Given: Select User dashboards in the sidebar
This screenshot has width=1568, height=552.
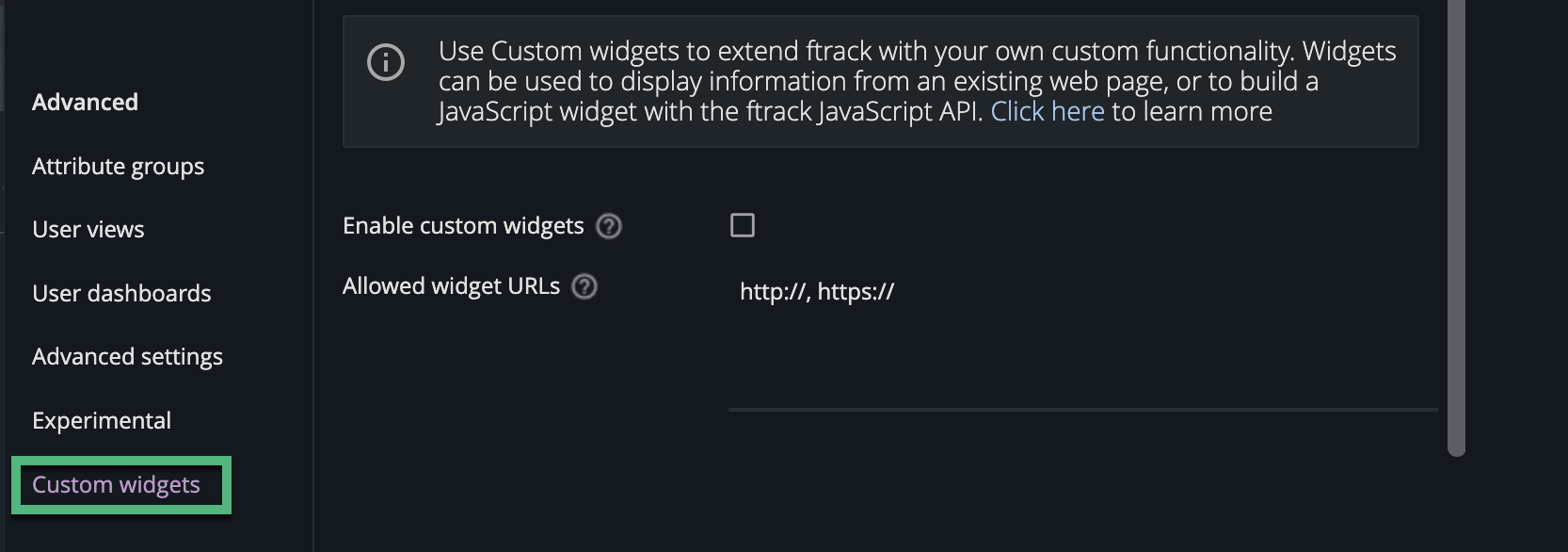Looking at the screenshot, I should pyautogui.click(x=121, y=293).
